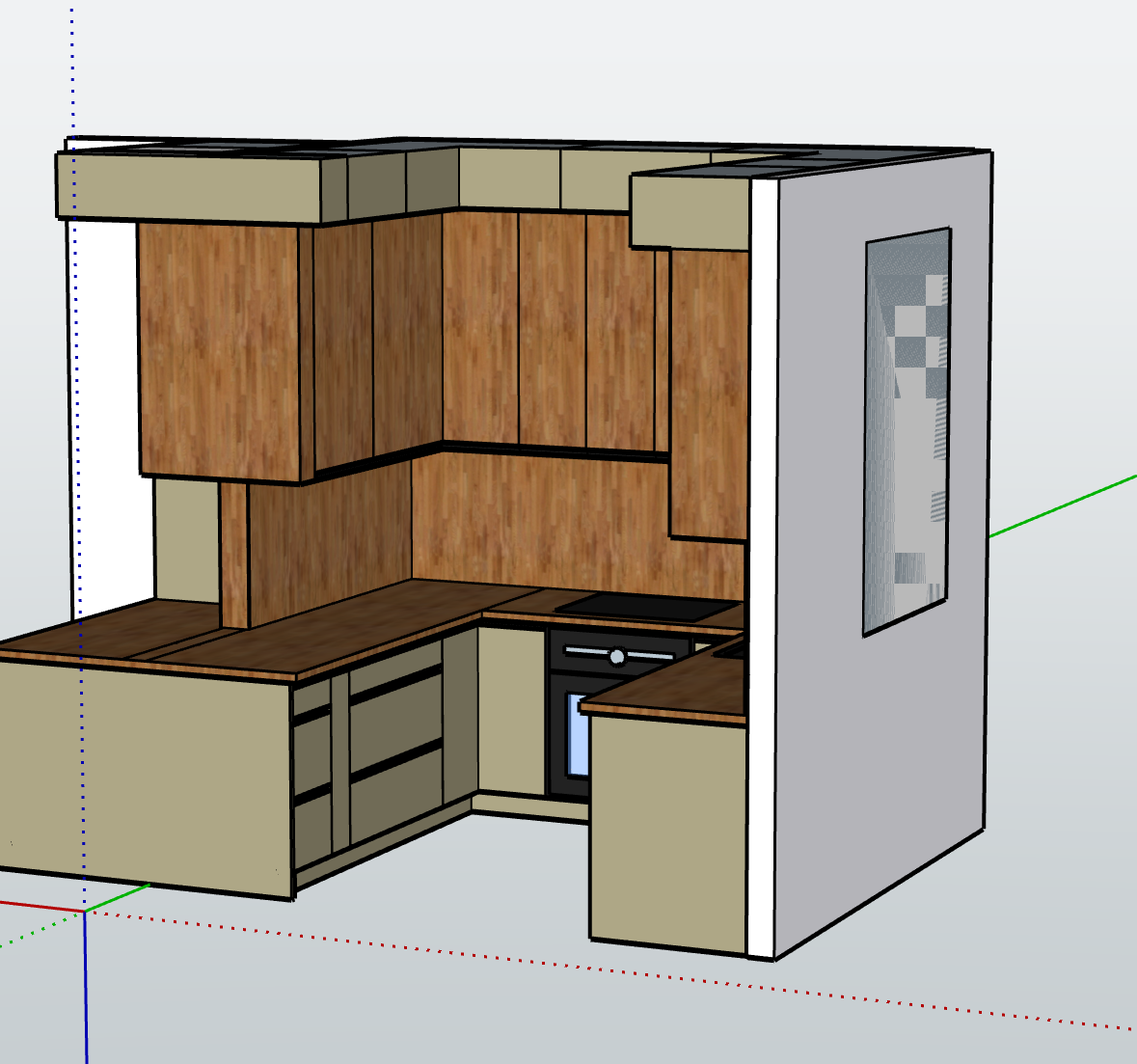Select the oven's blue glass door
This screenshot has width=1137, height=1064.
tap(578, 735)
